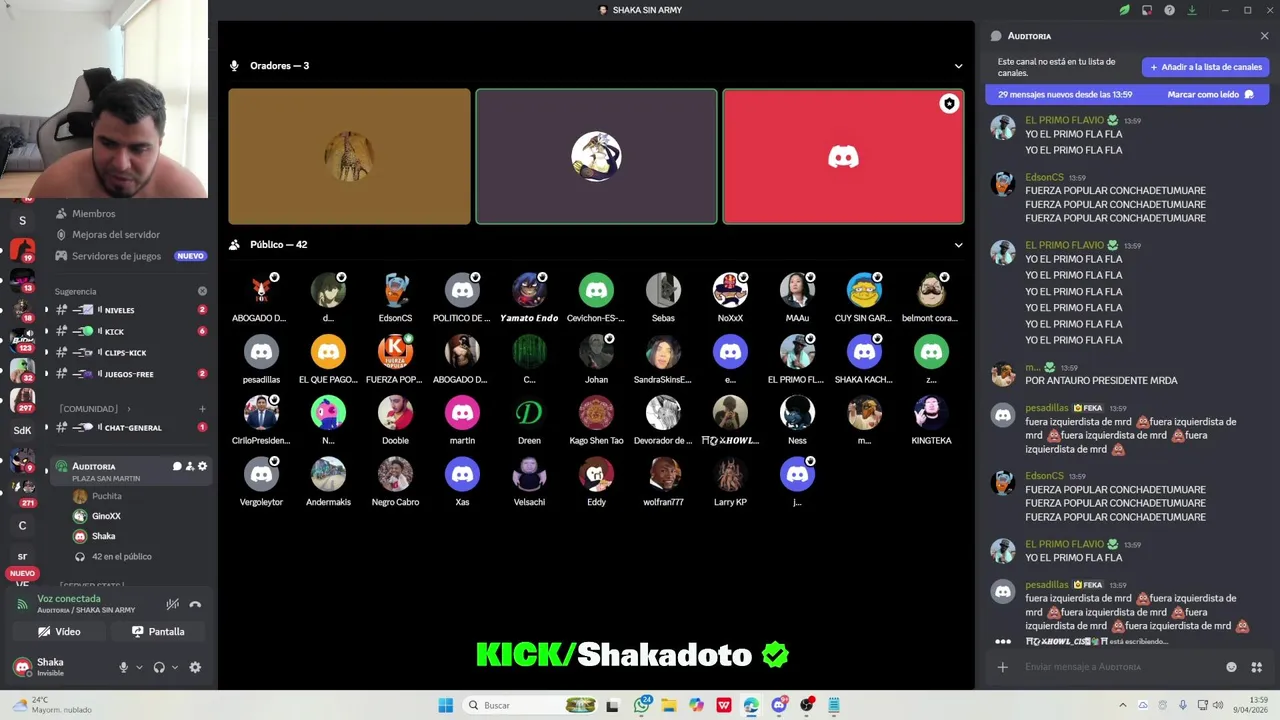Open microphone input device options arrow
Image resolution: width=1280 pixels, height=720 pixels.
(139, 667)
